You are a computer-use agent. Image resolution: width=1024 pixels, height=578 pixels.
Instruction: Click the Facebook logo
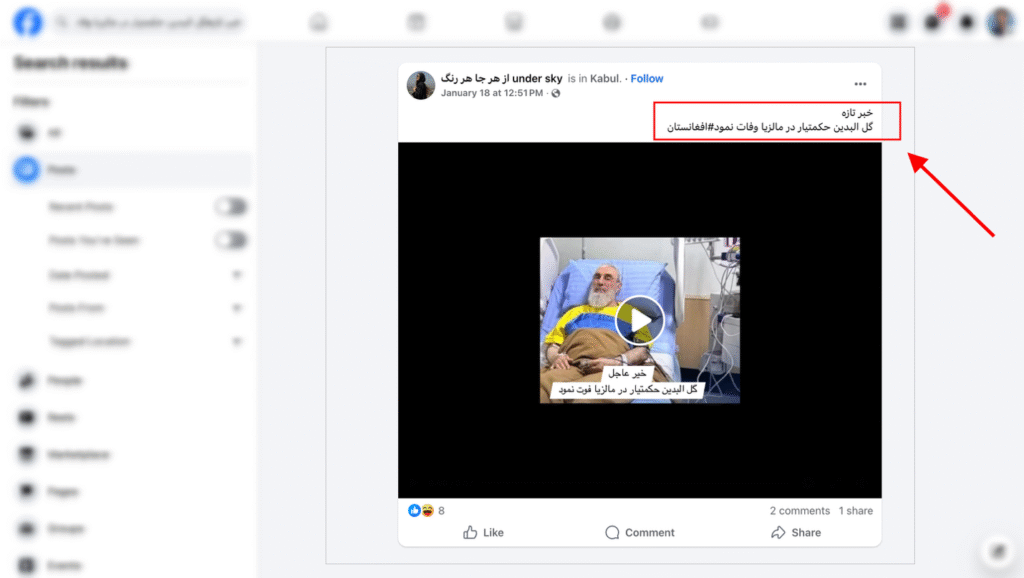pos(27,22)
